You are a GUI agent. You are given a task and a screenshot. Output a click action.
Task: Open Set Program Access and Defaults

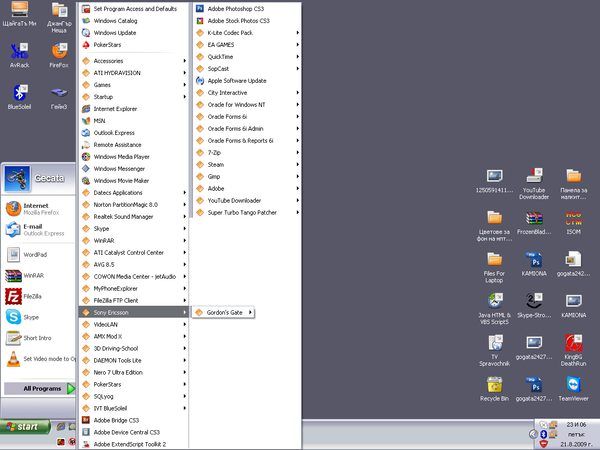tap(134, 9)
